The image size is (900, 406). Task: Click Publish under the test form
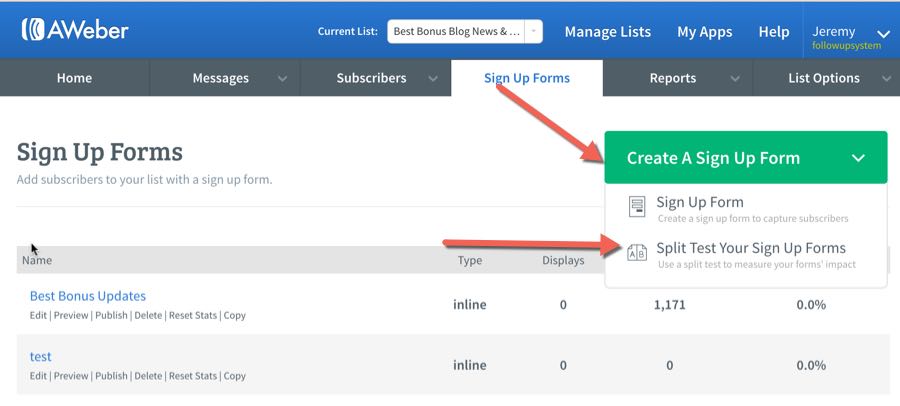(111, 376)
